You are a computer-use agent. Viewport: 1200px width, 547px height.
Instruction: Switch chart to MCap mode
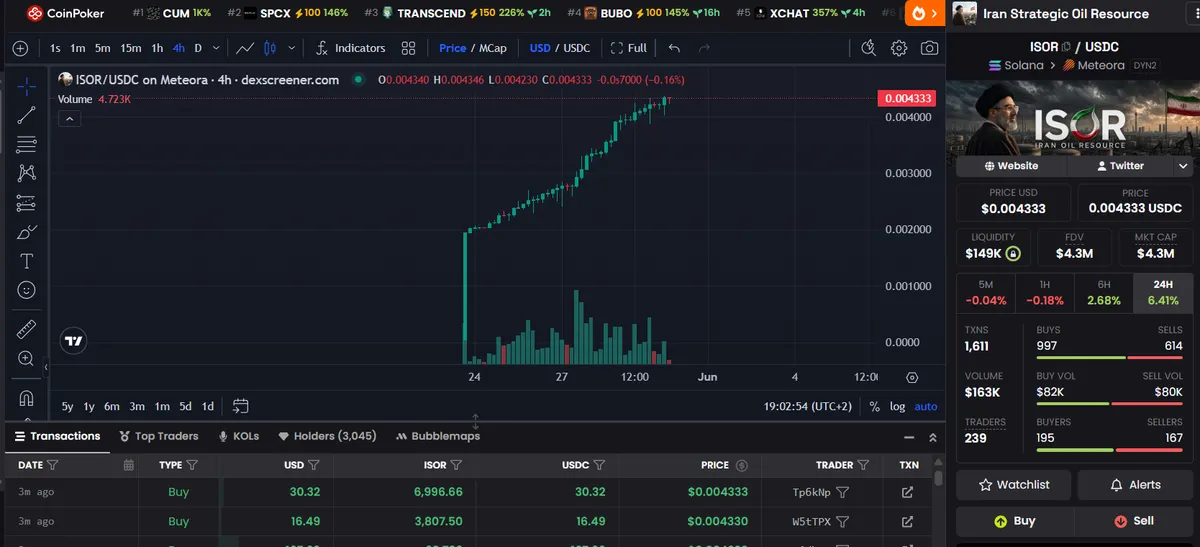[493, 48]
